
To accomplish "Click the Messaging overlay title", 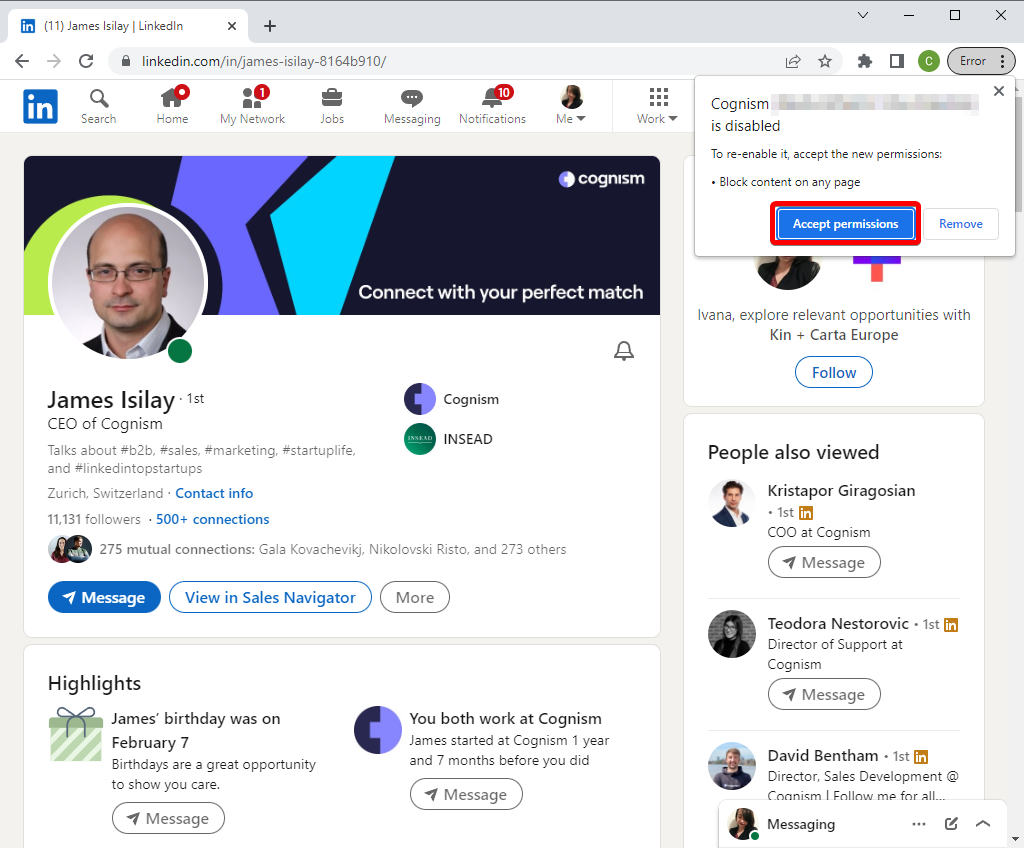I will click(801, 824).
